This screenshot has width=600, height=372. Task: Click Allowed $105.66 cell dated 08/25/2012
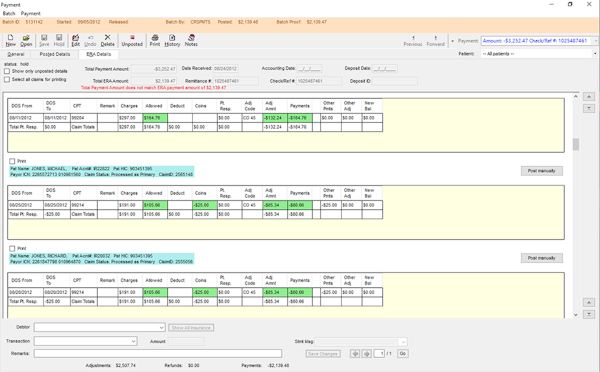pyautogui.click(x=155, y=205)
